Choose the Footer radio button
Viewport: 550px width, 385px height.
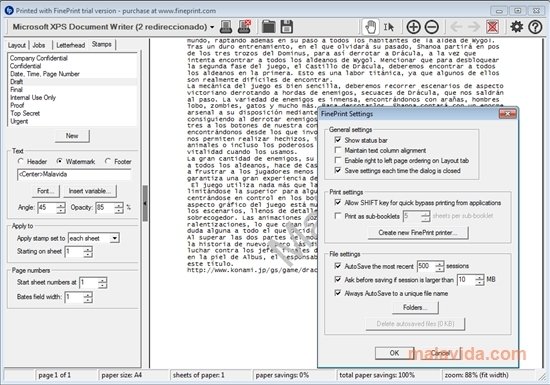108,161
